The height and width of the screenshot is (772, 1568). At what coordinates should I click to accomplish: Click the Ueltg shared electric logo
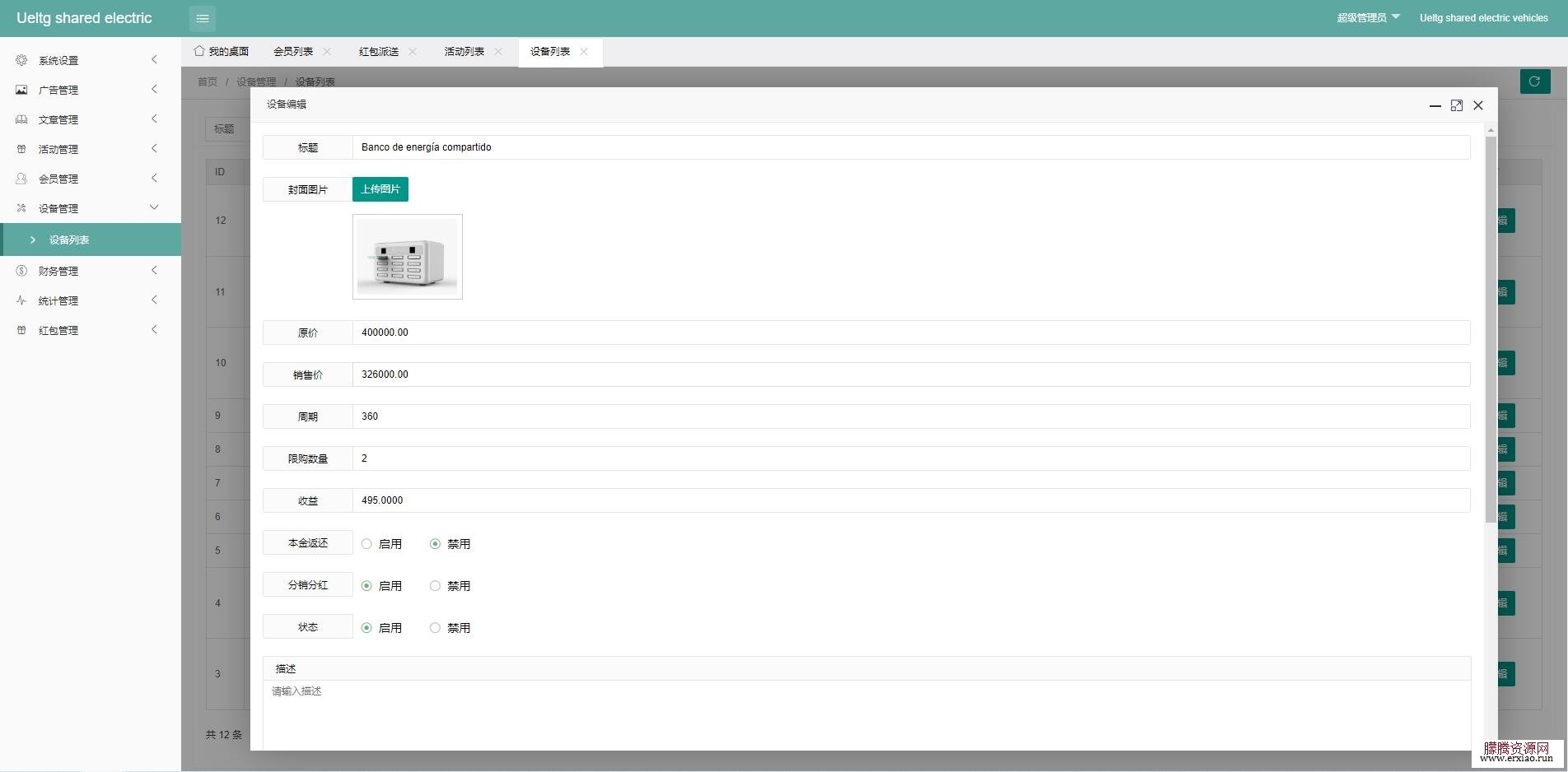[84, 18]
